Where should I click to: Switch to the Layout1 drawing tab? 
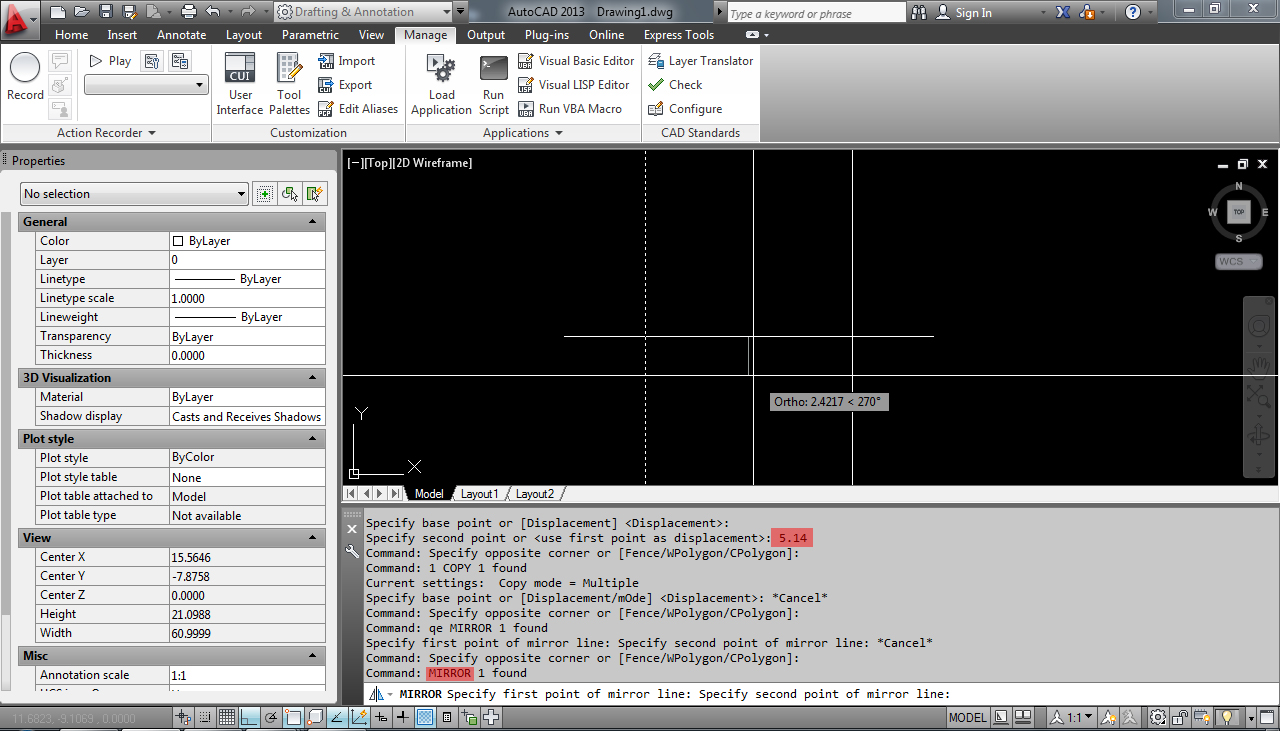[x=478, y=494]
